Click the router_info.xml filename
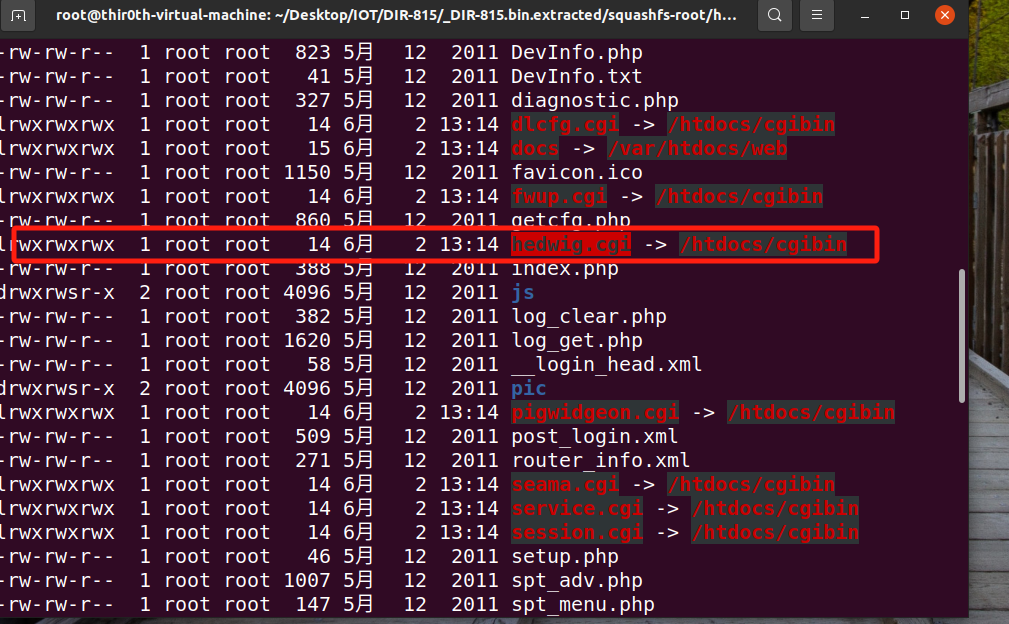The width and height of the screenshot is (1009, 624). (x=600, y=461)
